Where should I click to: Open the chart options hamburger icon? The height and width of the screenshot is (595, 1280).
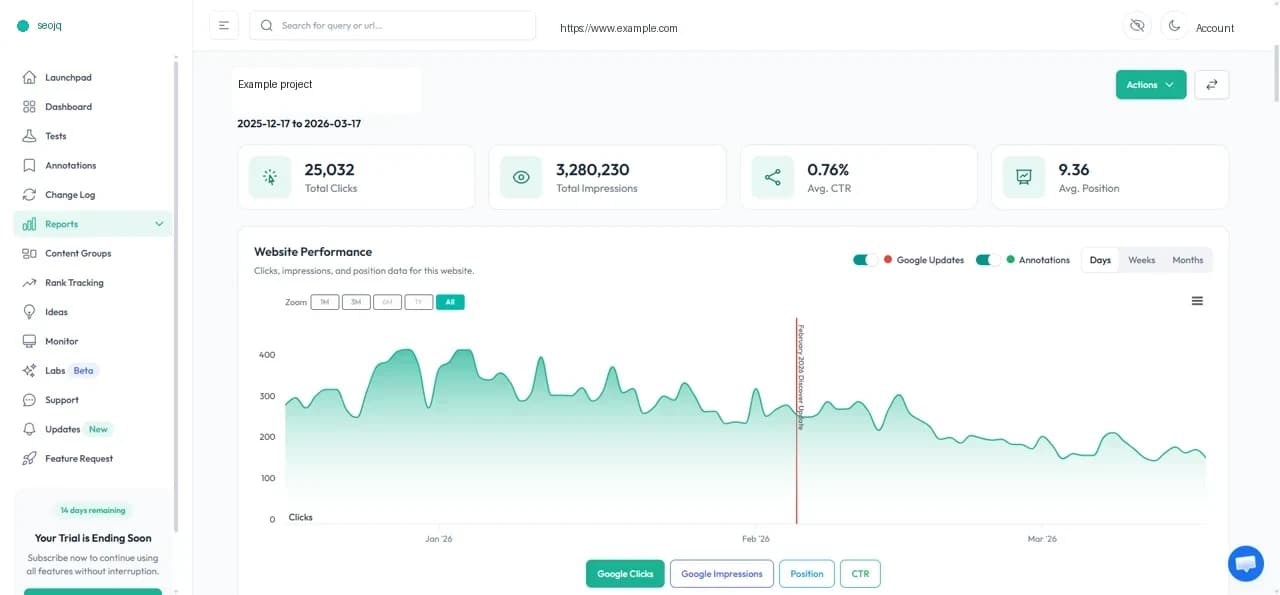tap(1197, 300)
